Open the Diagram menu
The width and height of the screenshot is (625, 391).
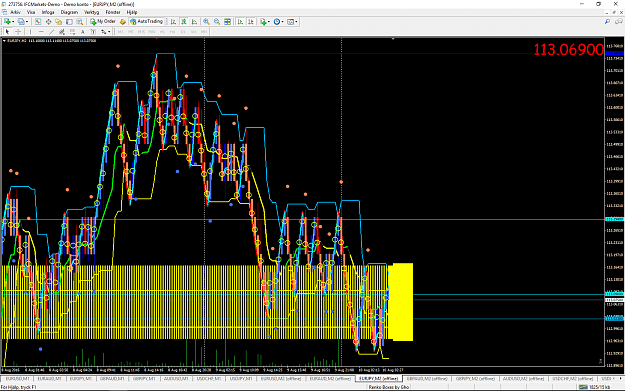(x=69, y=12)
